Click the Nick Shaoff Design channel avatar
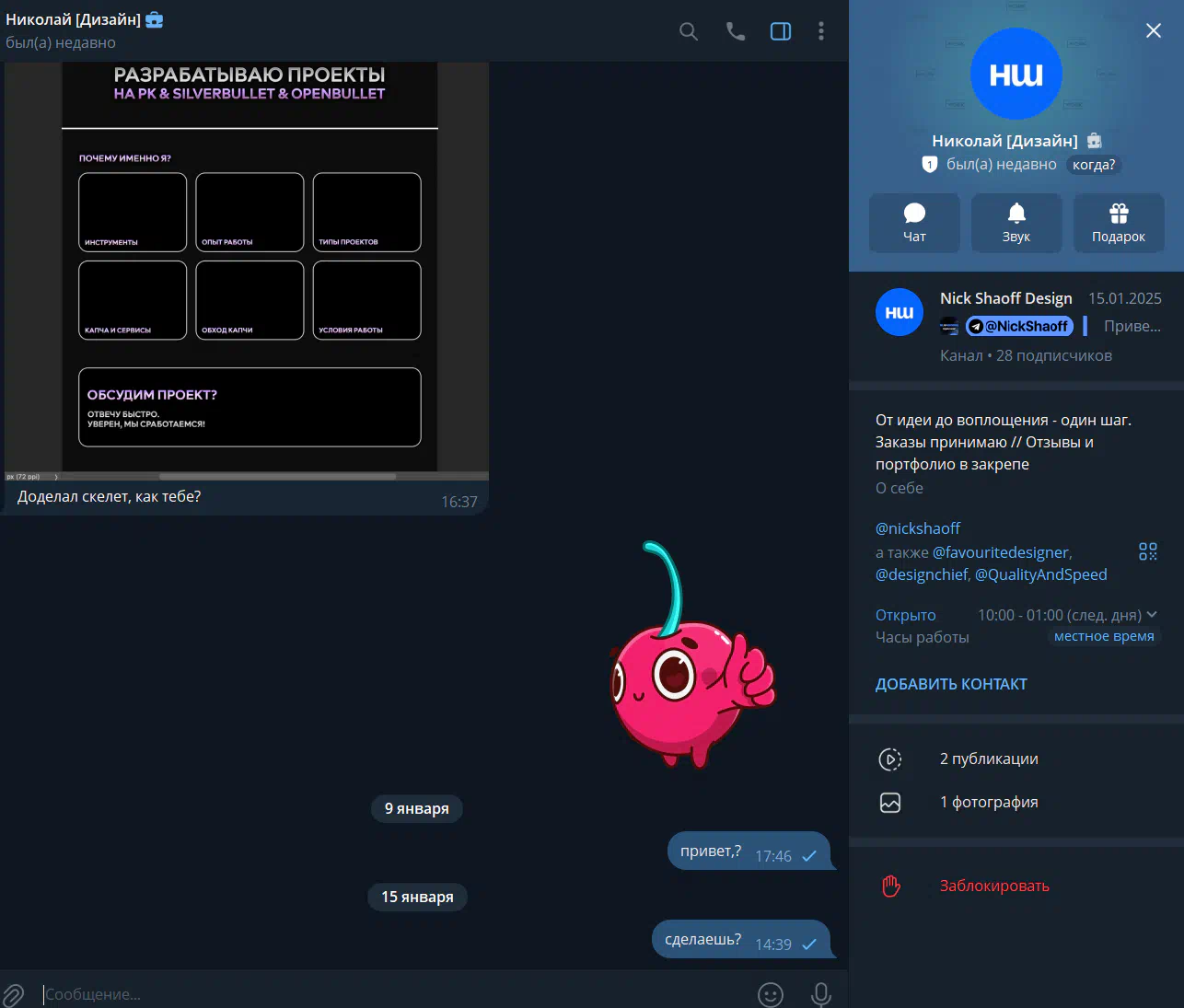 [x=900, y=312]
